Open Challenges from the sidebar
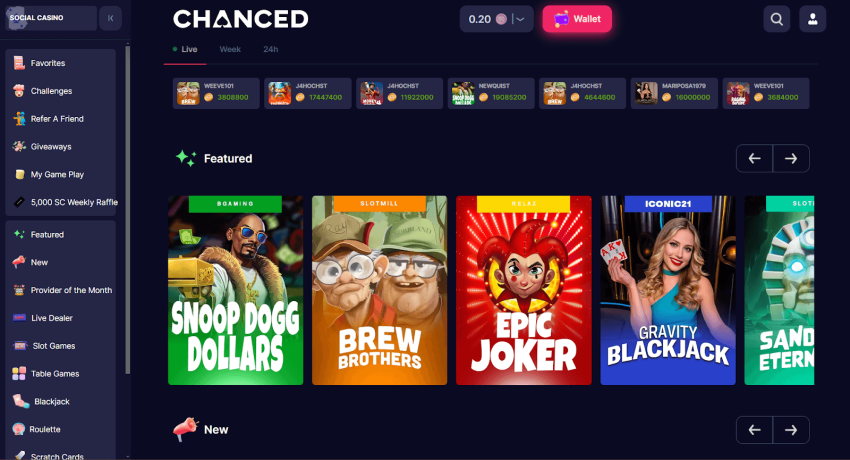The image size is (850, 460). coord(60,91)
